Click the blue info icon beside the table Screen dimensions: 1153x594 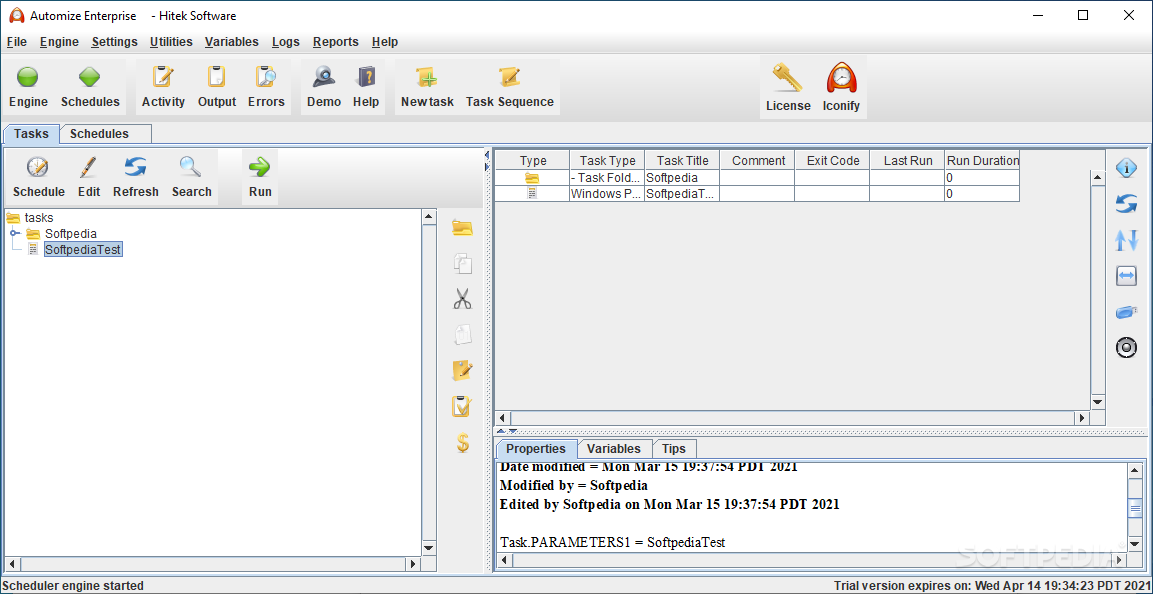point(1127,168)
